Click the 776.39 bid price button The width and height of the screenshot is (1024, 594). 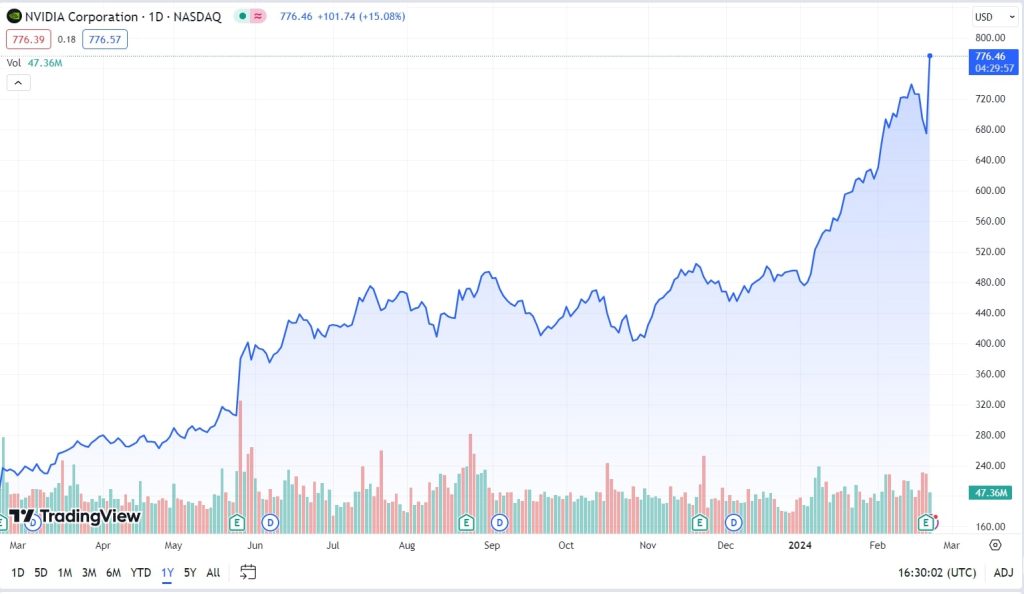27,39
